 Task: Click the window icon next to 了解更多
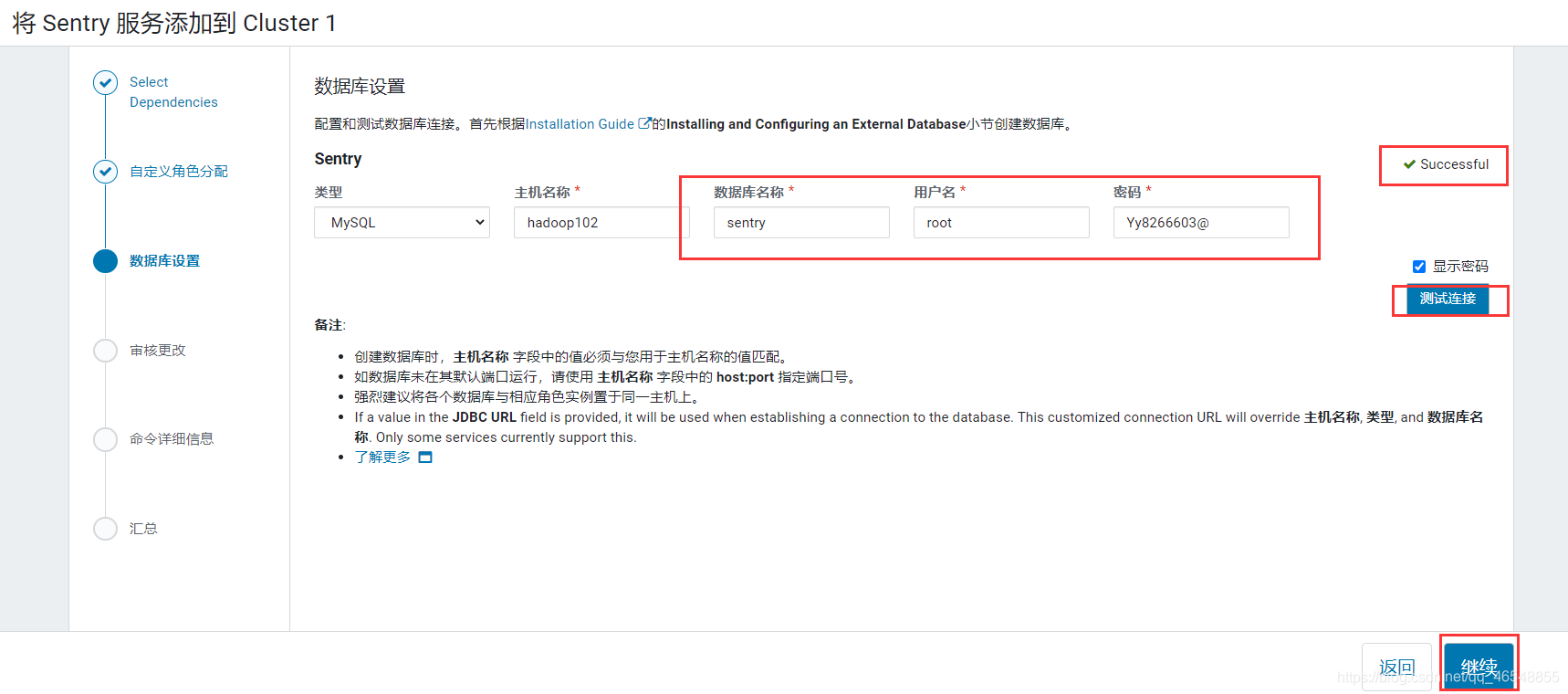pyautogui.click(x=425, y=457)
